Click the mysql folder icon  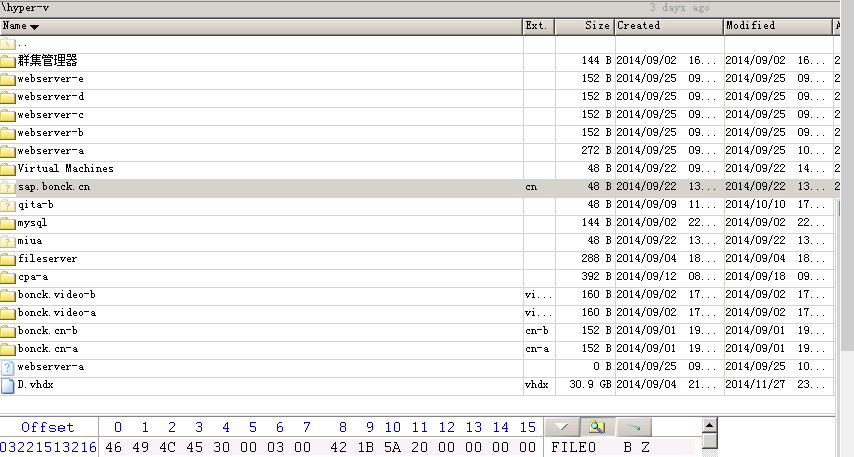[8, 223]
